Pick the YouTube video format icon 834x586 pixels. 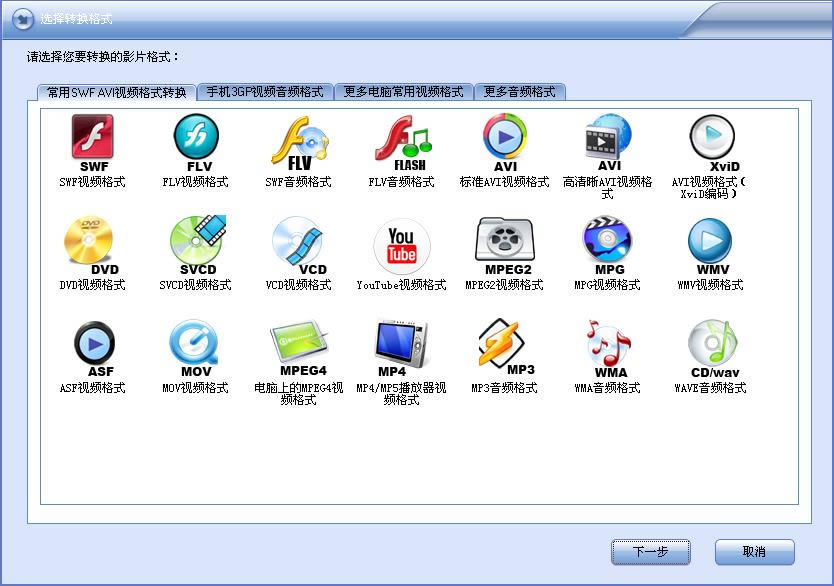(402, 247)
